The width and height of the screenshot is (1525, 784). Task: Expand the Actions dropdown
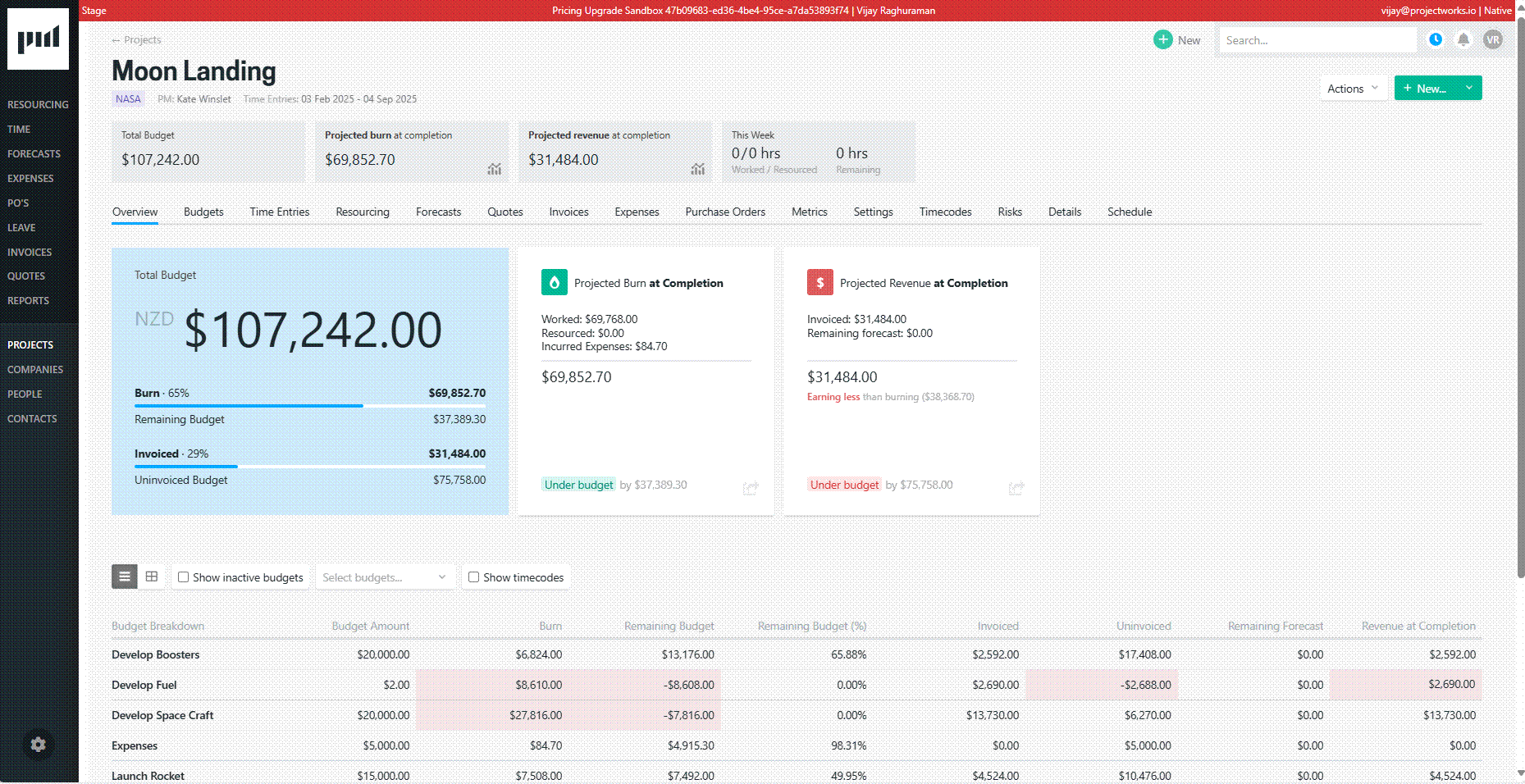pos(1354,89)
